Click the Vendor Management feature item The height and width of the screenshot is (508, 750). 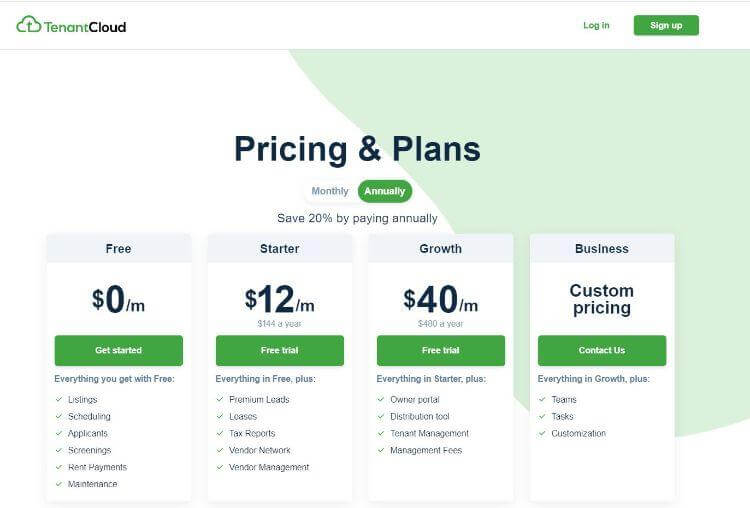click(269, 467)
